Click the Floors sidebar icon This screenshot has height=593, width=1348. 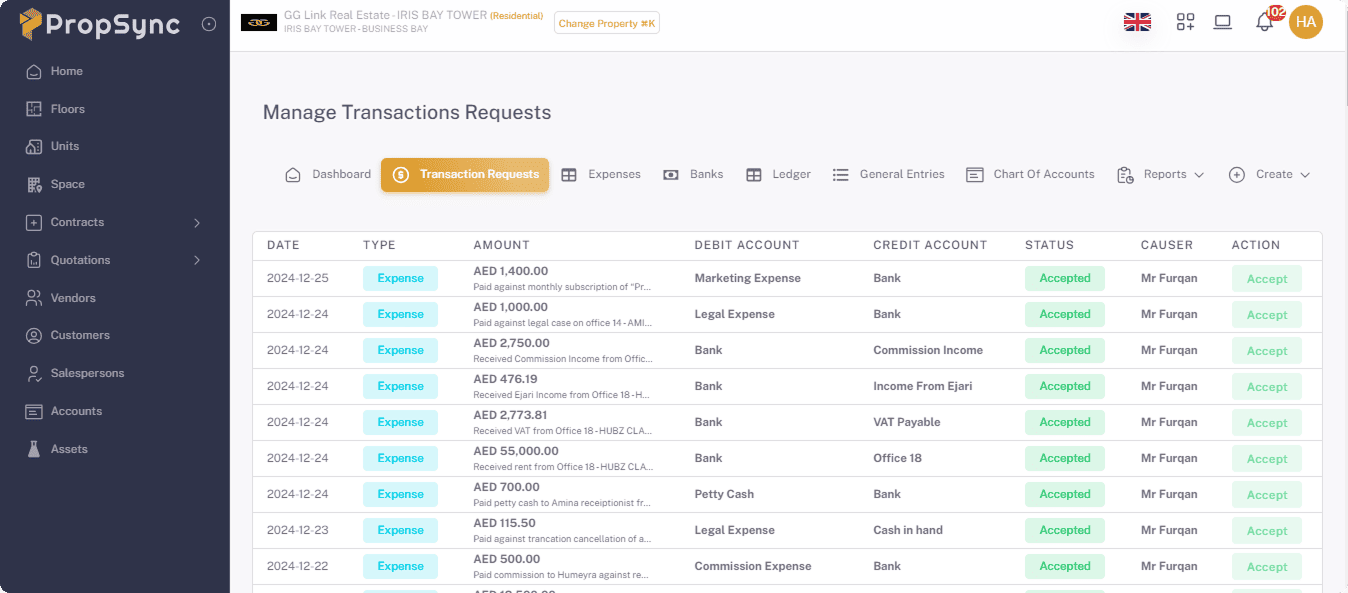point(34,109)
